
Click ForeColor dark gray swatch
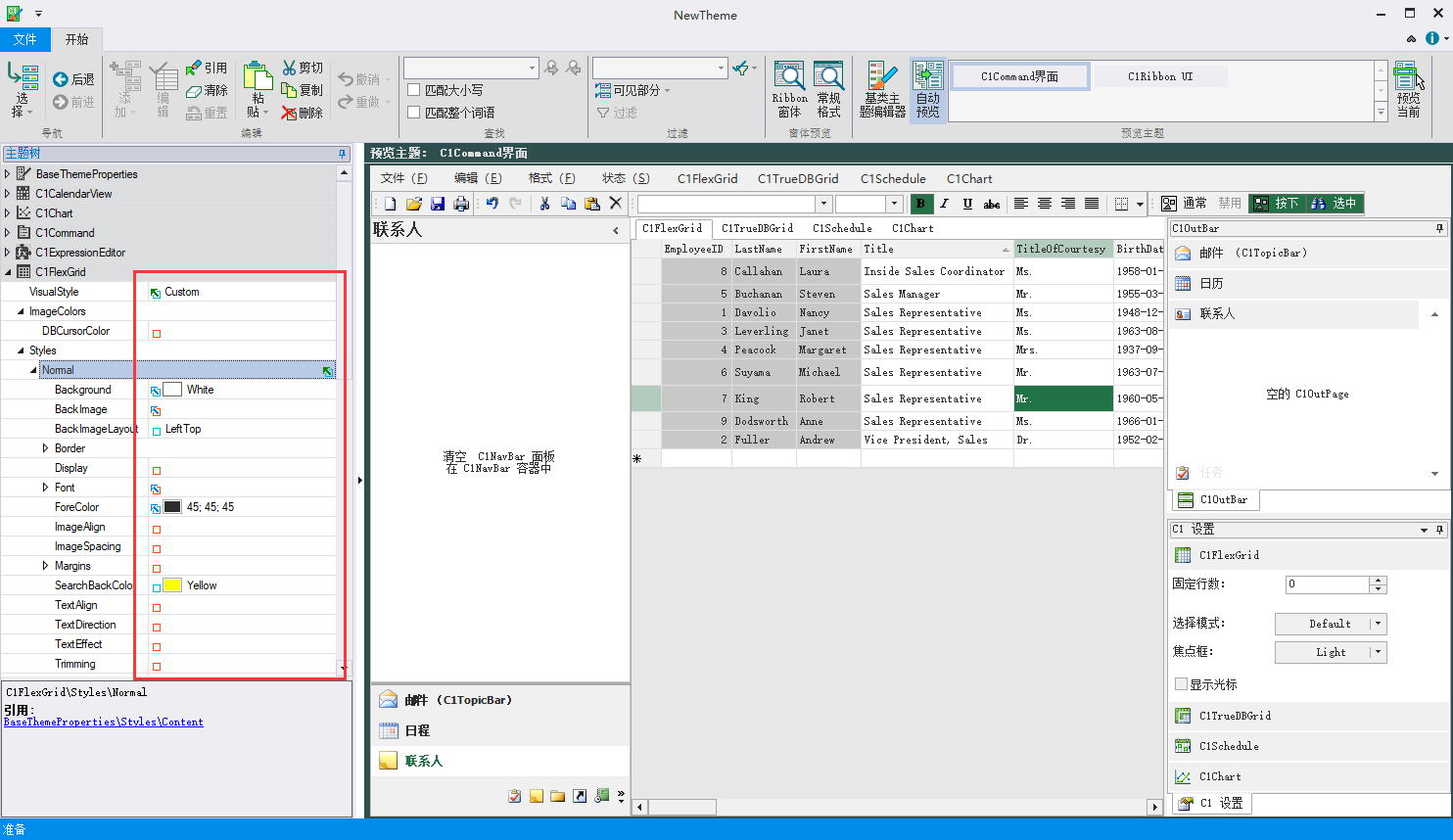click(x=172, y=507)
